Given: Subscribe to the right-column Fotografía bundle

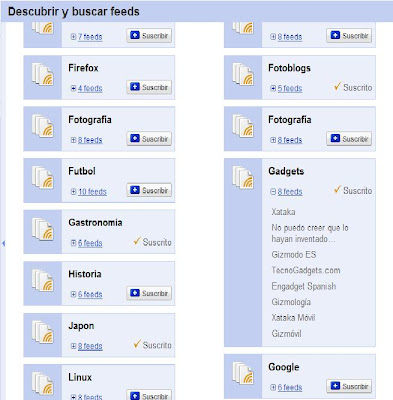Looking at the screenshot, I should (349, 139).
